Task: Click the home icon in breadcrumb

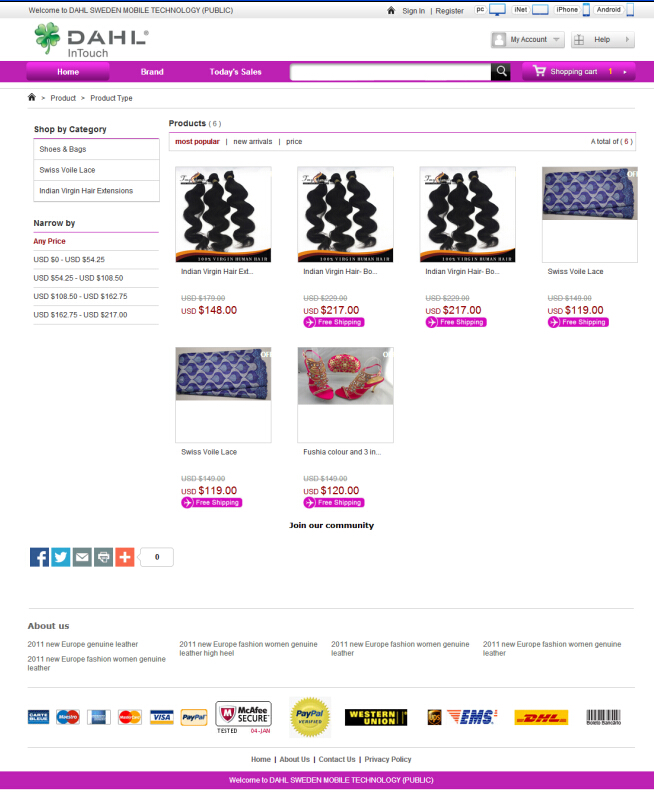Action: click(x=32, y=97)
